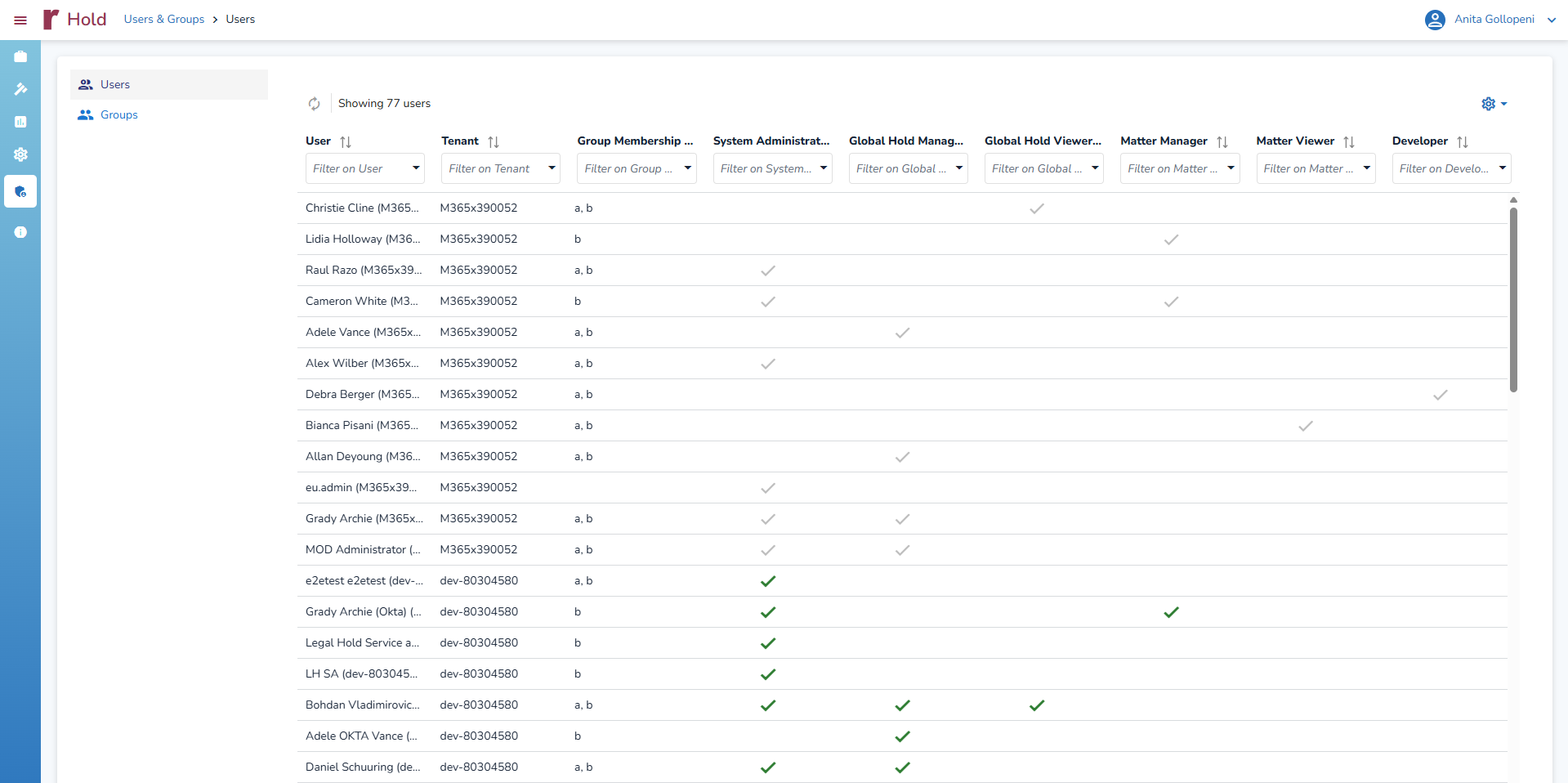
Task: Open the gavel icon section in sidebar
Action: pyautogui.click(x=20, y=89)
